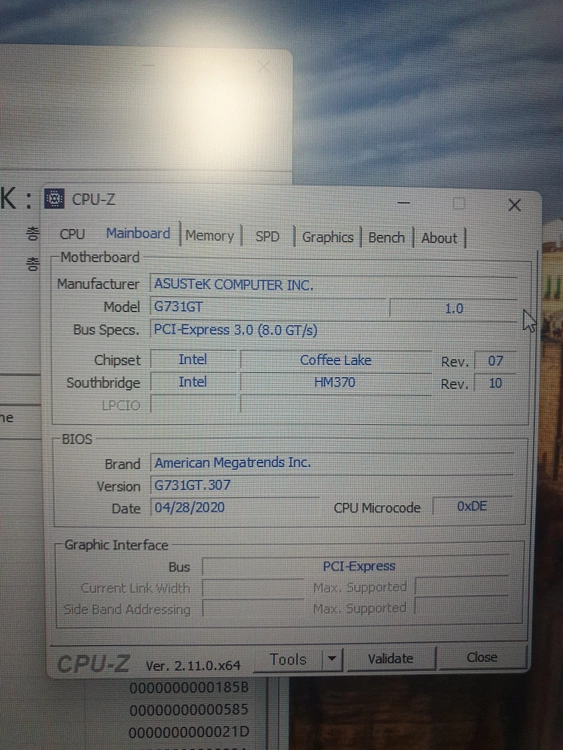This screenshot has height=750, width=563.
Task: Click the Validate button
Action: pos(391,659)
